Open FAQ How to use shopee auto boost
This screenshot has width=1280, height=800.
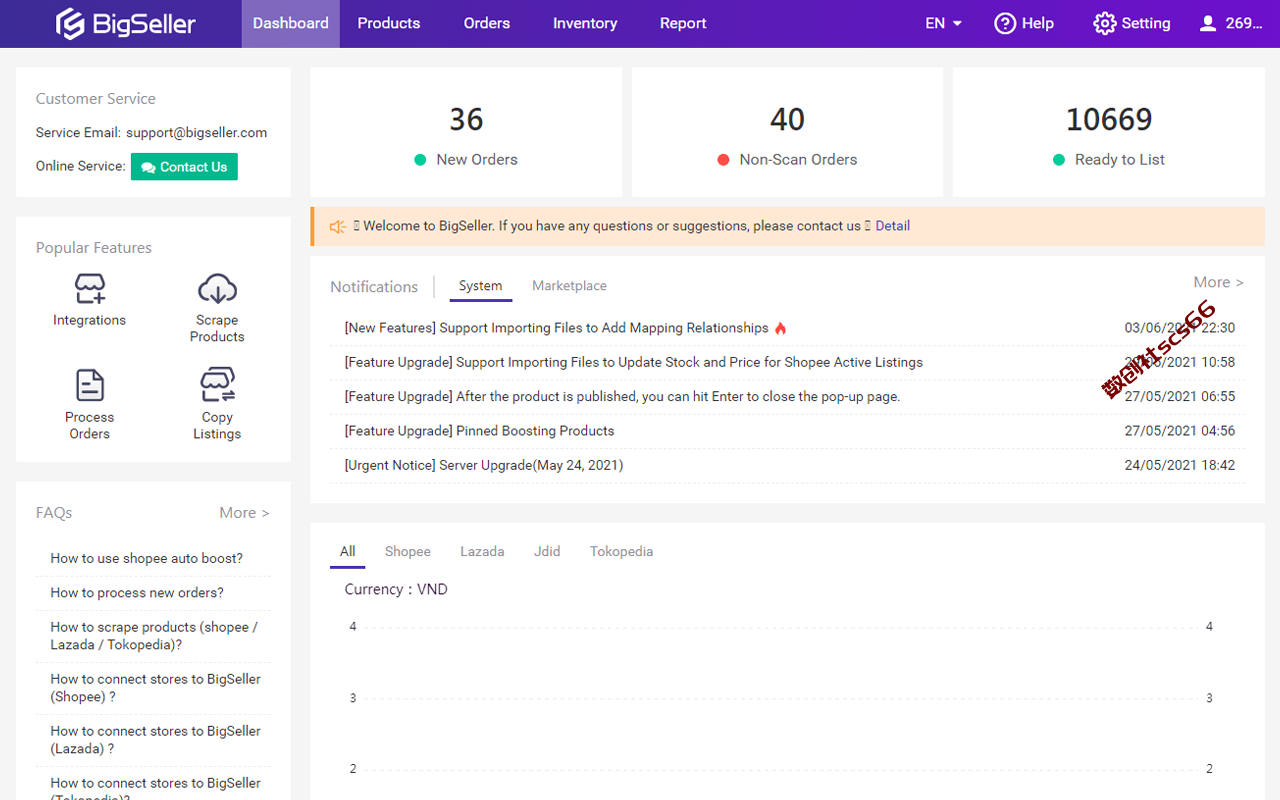click(x=147, y=559)
